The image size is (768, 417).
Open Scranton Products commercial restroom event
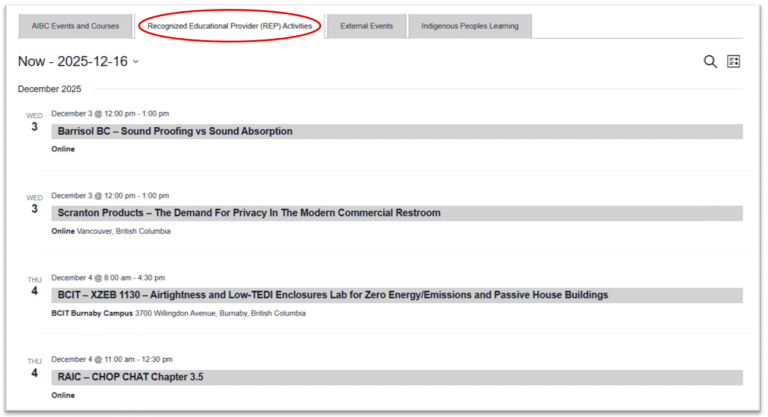[249, 213]
